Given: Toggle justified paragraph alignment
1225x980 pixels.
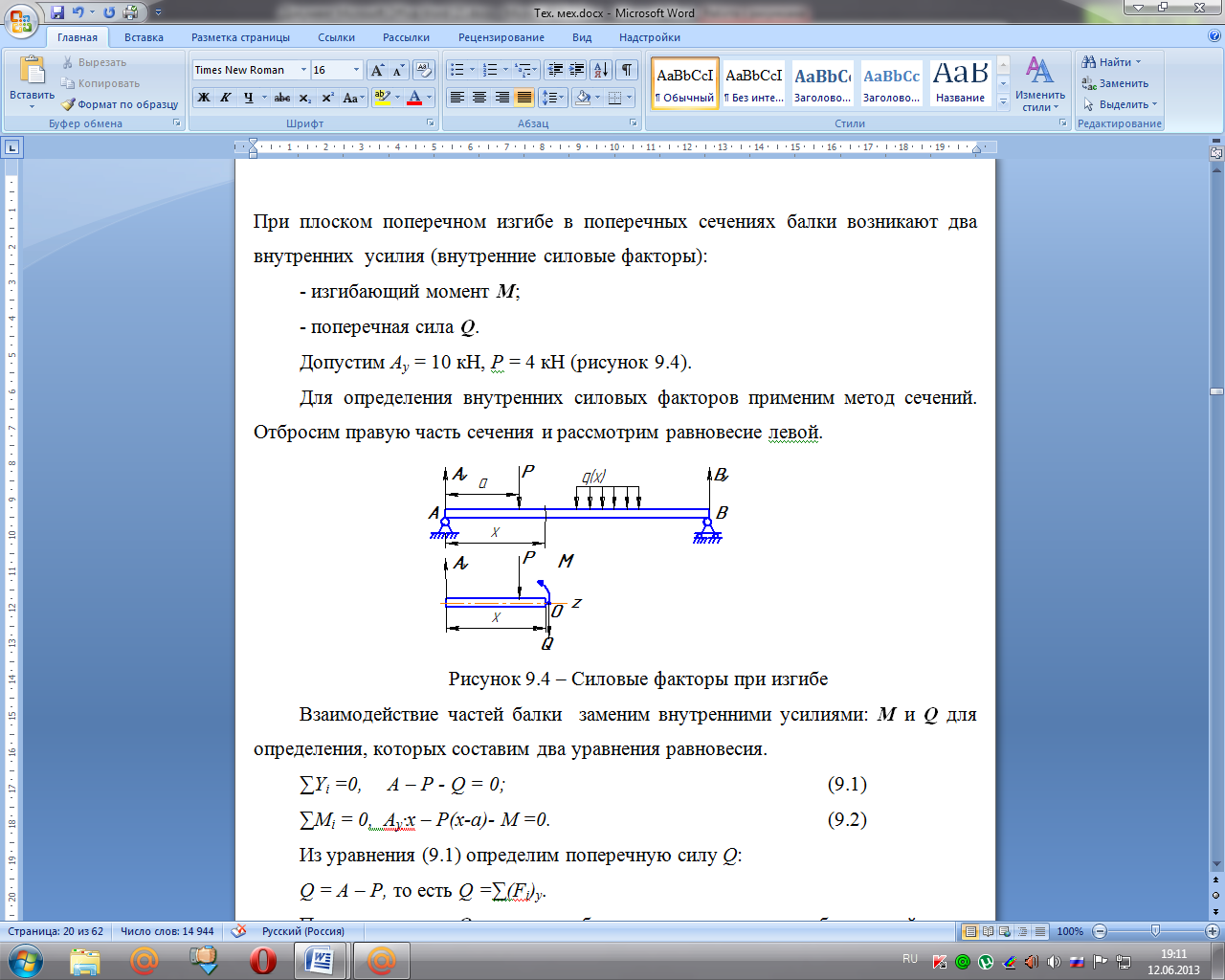Looking at the screenshot, I should click(x=523, y=98).
